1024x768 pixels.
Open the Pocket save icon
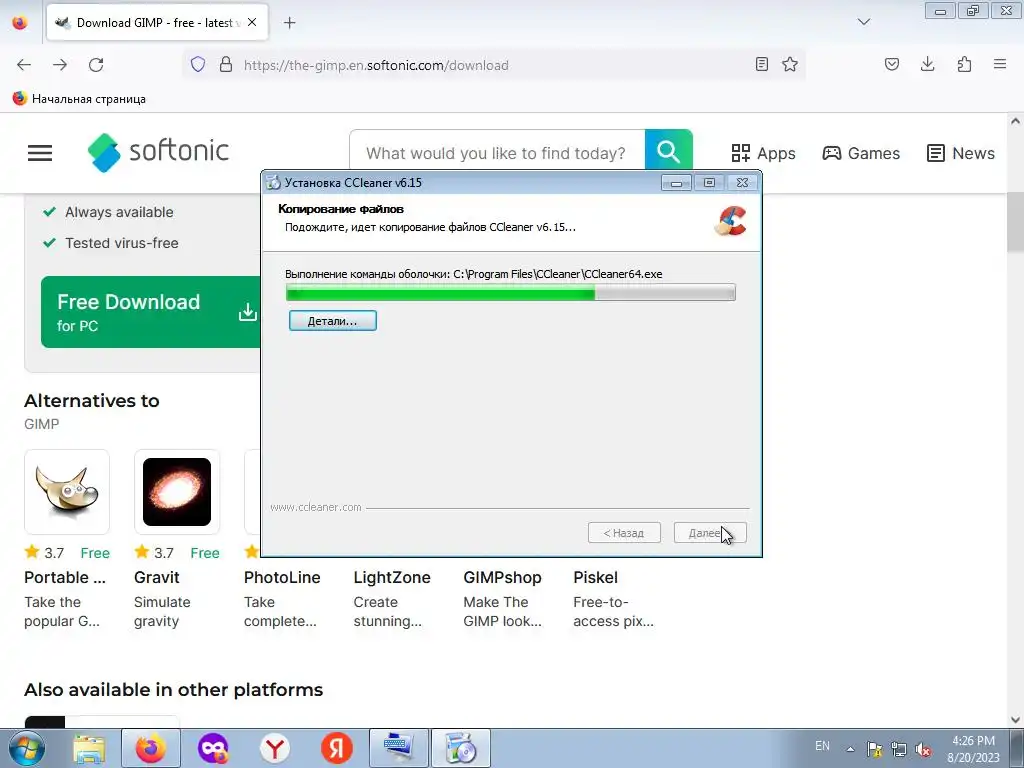click(891, 64)
